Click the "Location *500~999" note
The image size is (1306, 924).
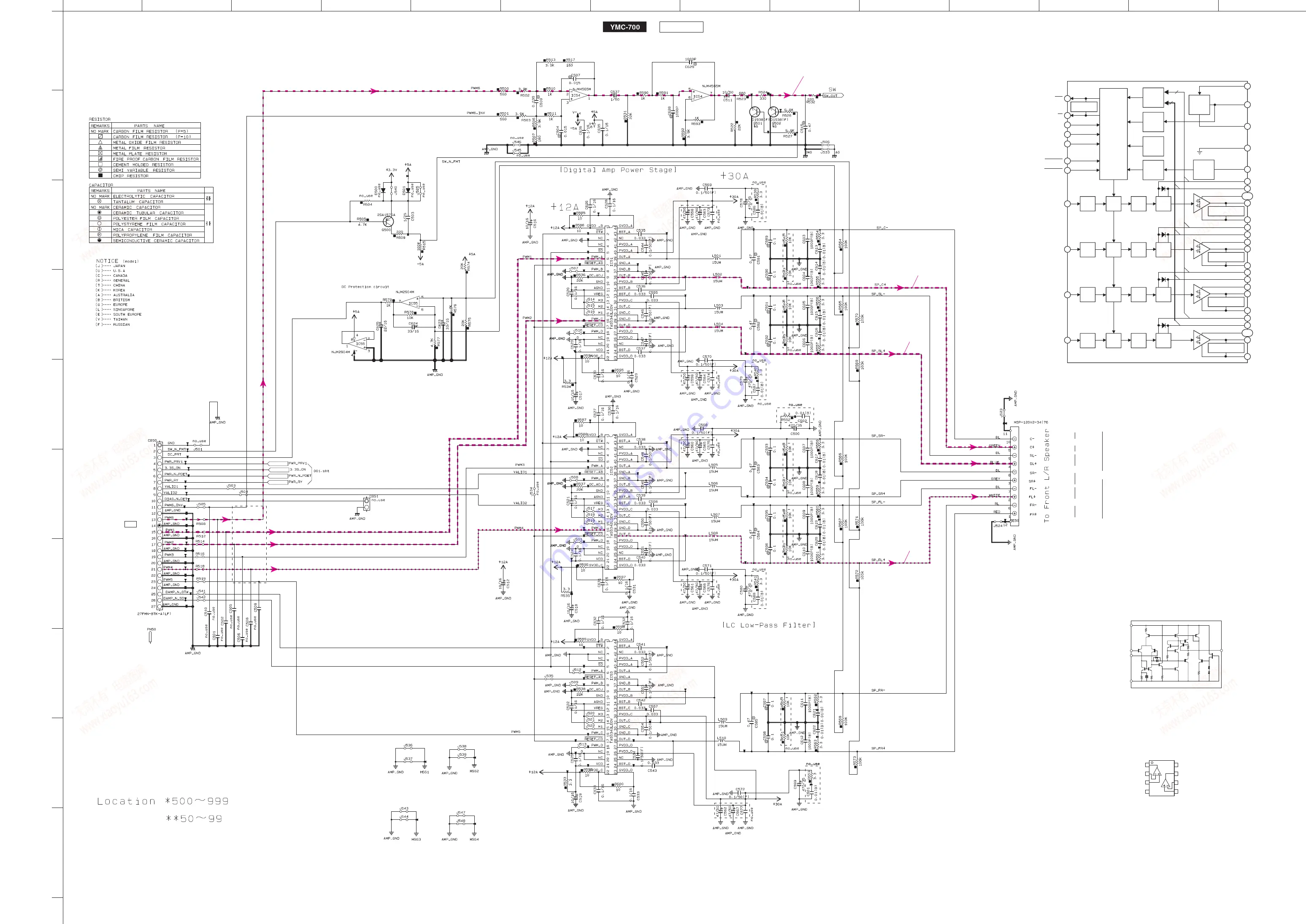pos(163,801)
